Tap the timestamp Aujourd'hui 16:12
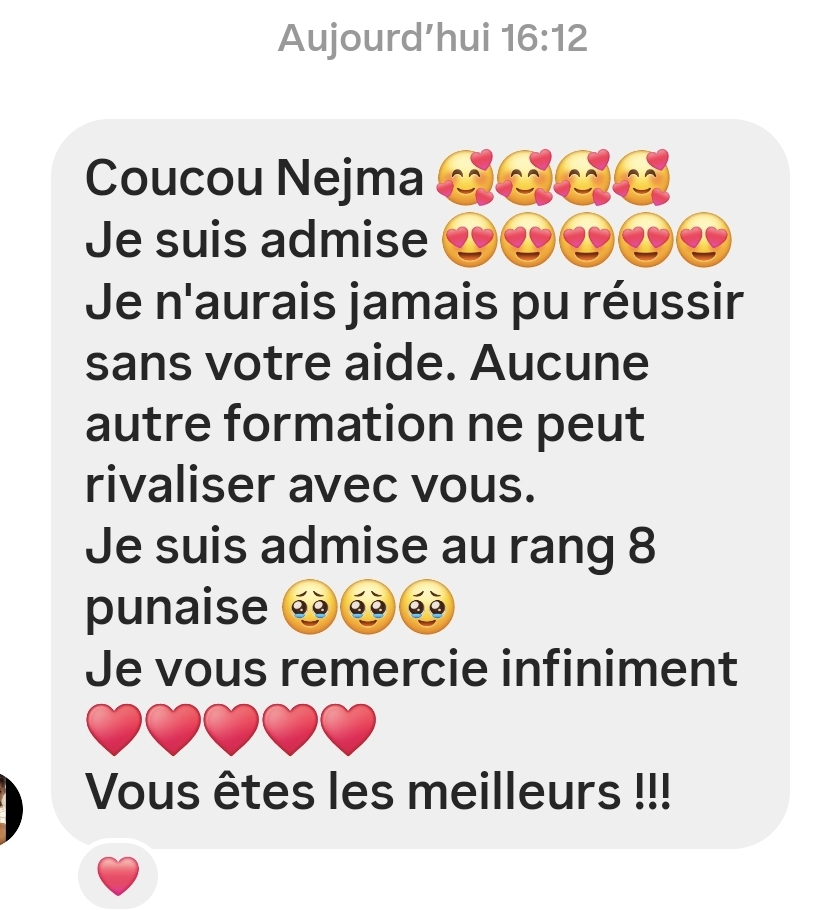Image resolution: width=816 pixels, height=910 pixels. 432,38
